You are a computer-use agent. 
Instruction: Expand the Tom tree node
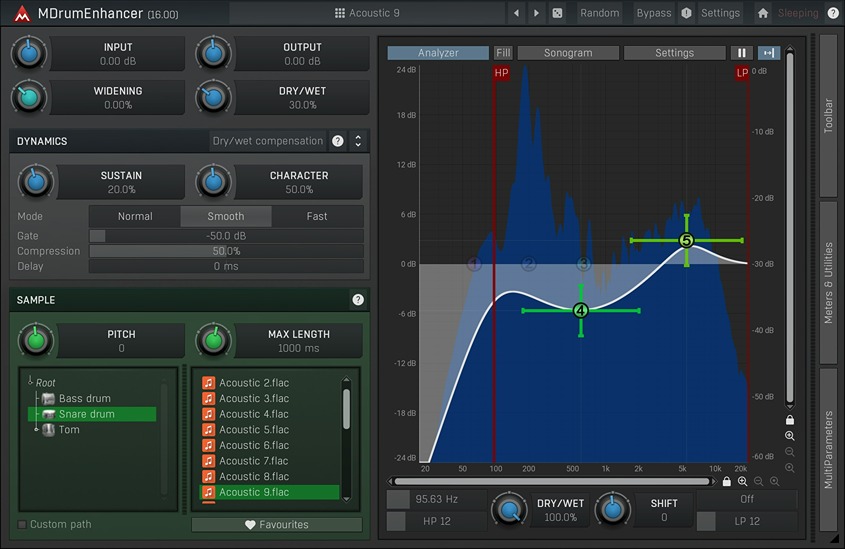tap(37, 429)
